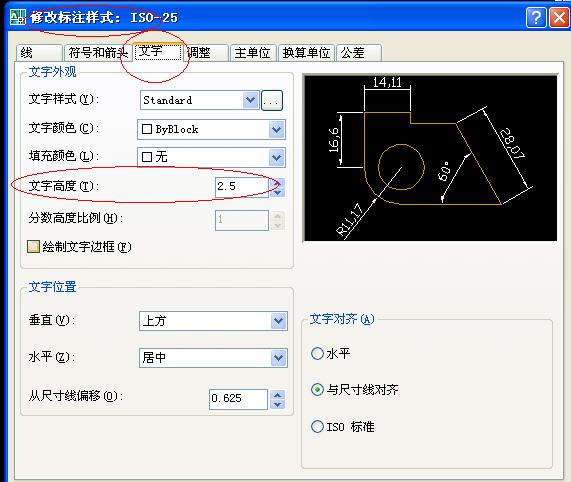Decrease 从尺寸线偏移 with down arrow

tap(277, 404)
